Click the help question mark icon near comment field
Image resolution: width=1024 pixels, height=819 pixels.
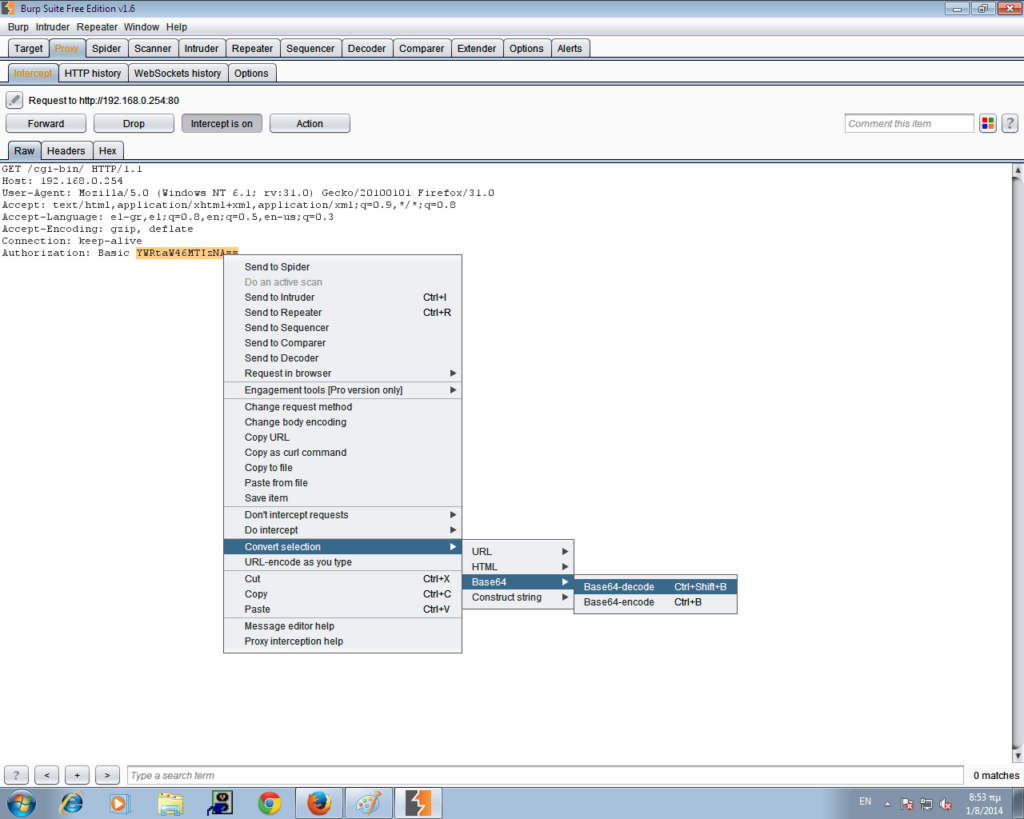tap(1010, 123)
